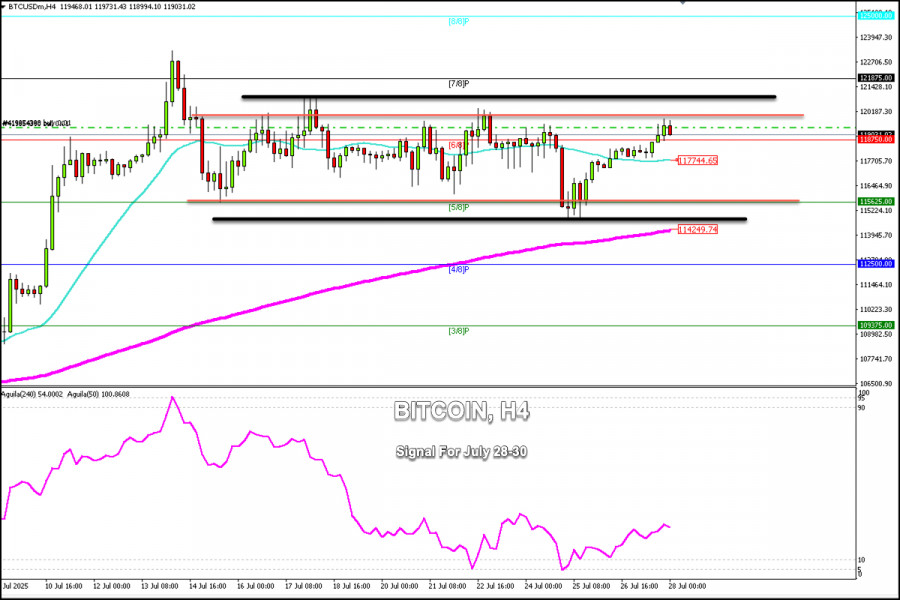The height and width of the screenshot is (600, 900).
Task: Click the [3/8]P Murray level label
Action: pyautogui.click(x=459, y=331)
